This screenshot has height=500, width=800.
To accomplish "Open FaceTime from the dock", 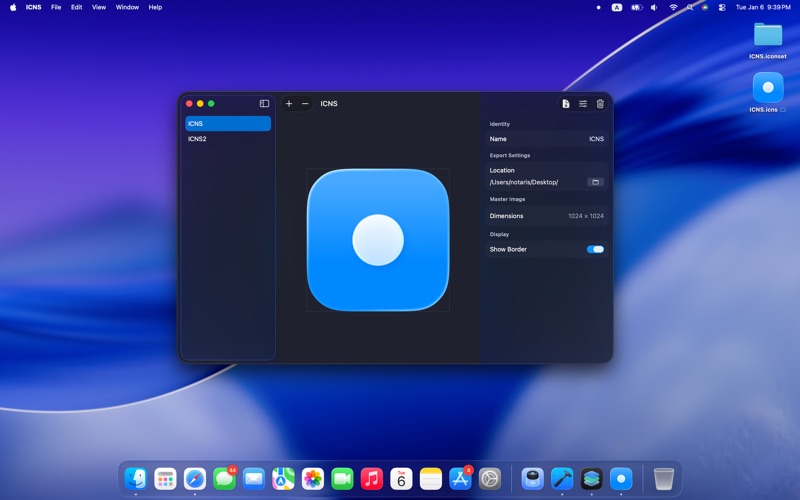I will (x=342, y=479).
